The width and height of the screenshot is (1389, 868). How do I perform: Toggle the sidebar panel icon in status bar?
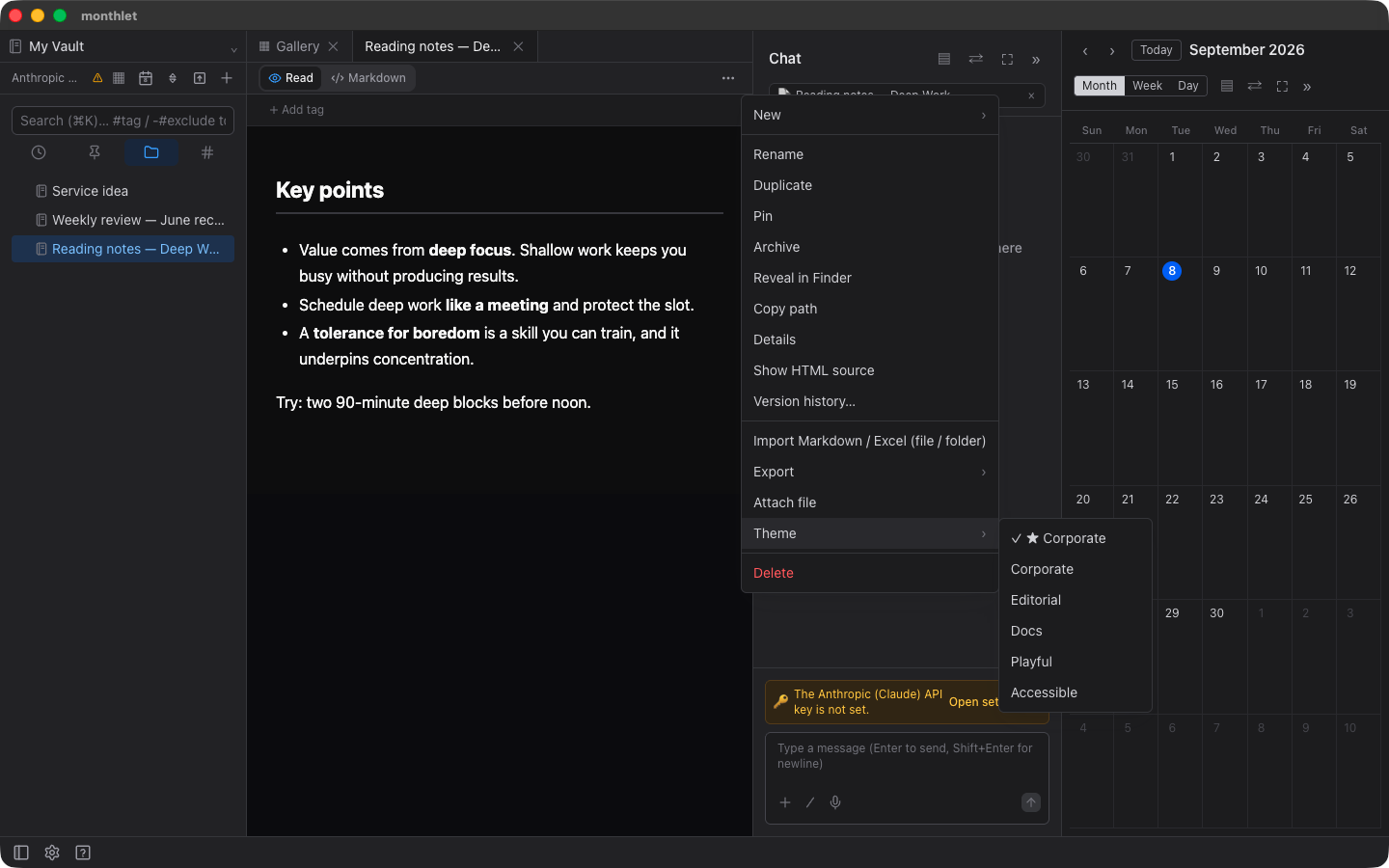click(21, 853)
